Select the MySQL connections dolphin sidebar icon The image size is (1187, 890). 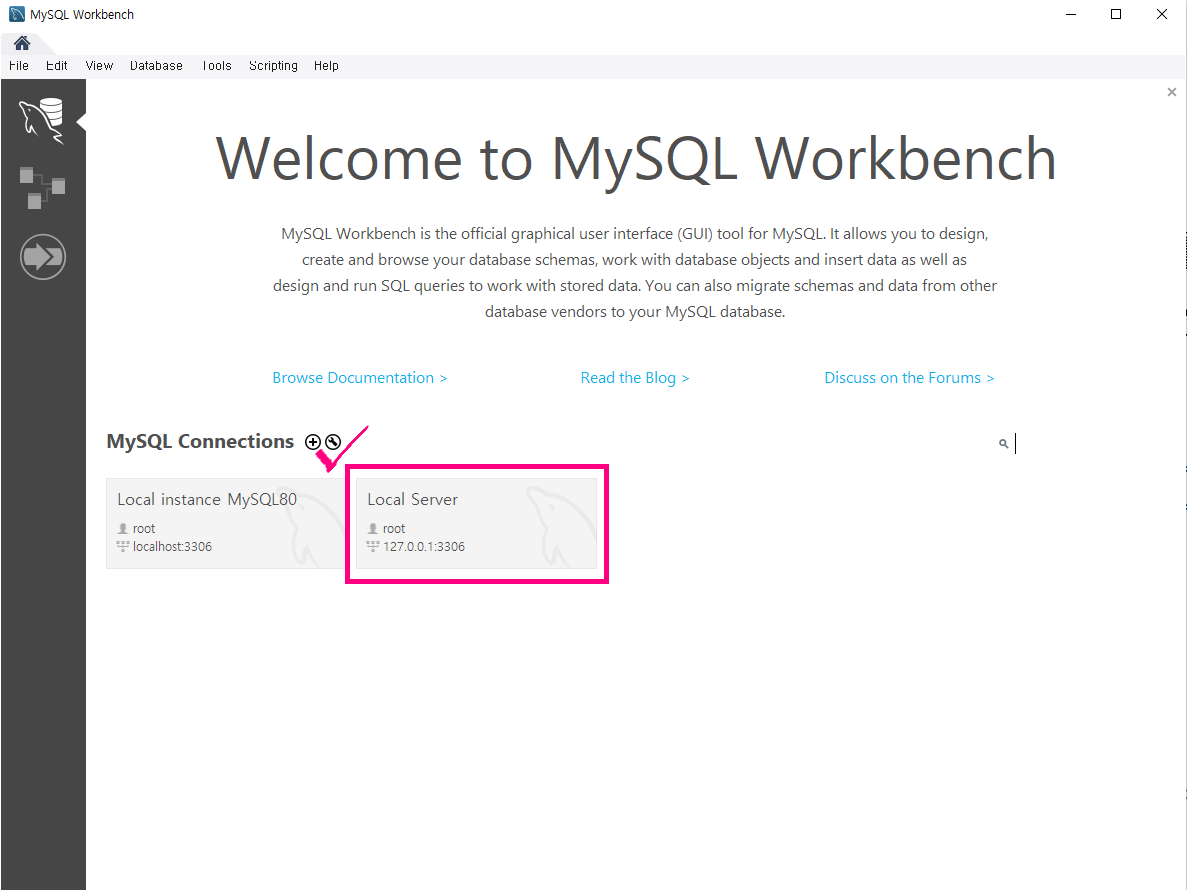click(42, 120)
